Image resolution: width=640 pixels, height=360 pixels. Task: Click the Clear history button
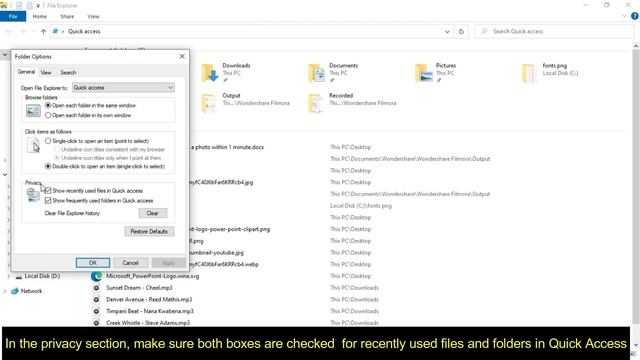pos(153,213)
